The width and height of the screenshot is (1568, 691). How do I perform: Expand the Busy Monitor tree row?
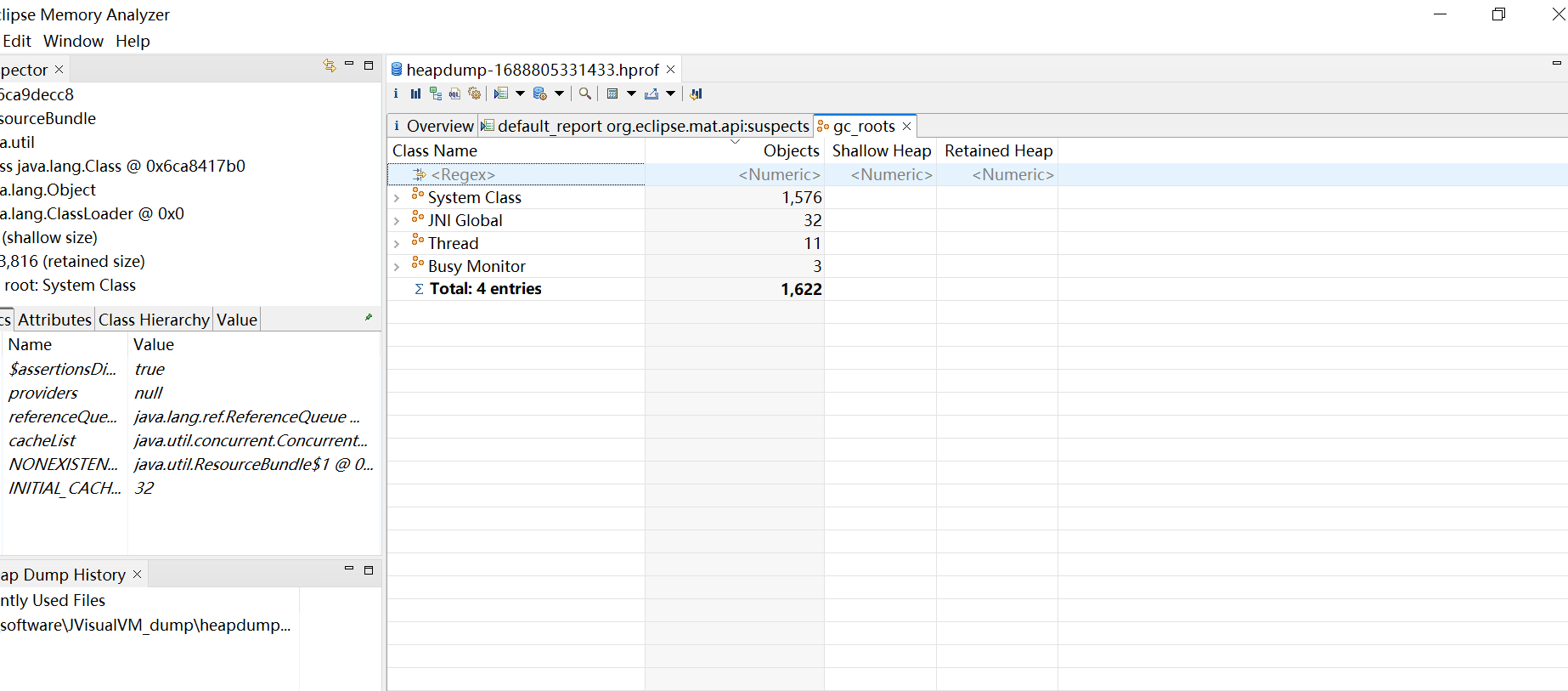(x=397, y=267)
